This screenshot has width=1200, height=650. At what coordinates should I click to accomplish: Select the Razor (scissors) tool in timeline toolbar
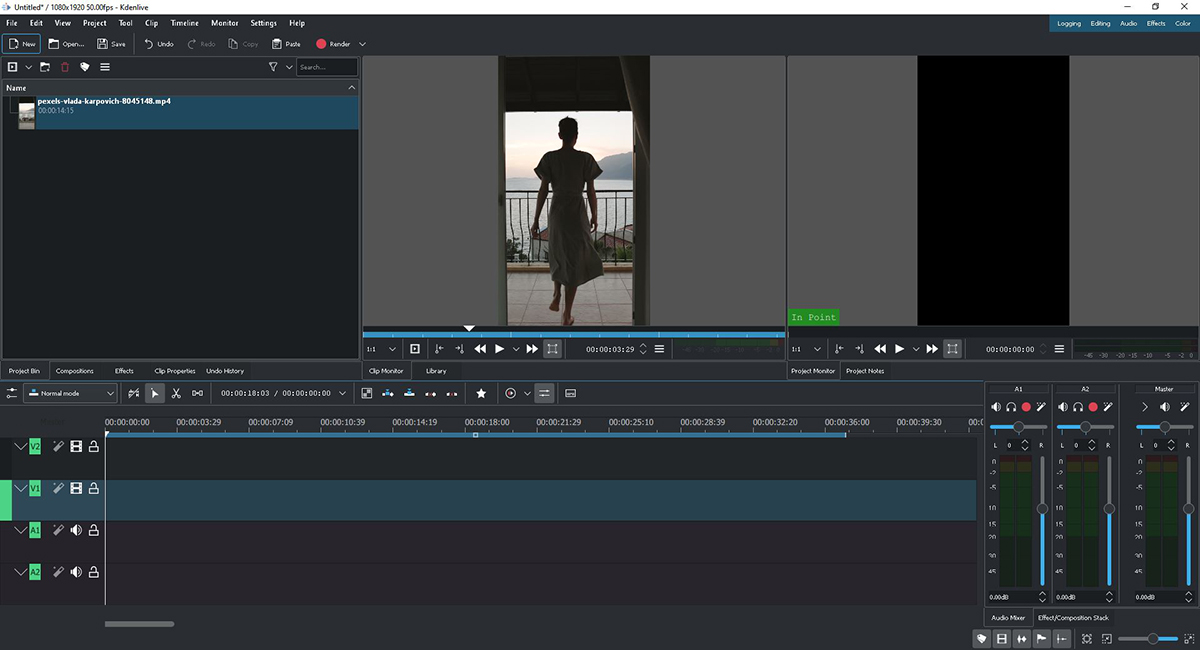(176, 393)
